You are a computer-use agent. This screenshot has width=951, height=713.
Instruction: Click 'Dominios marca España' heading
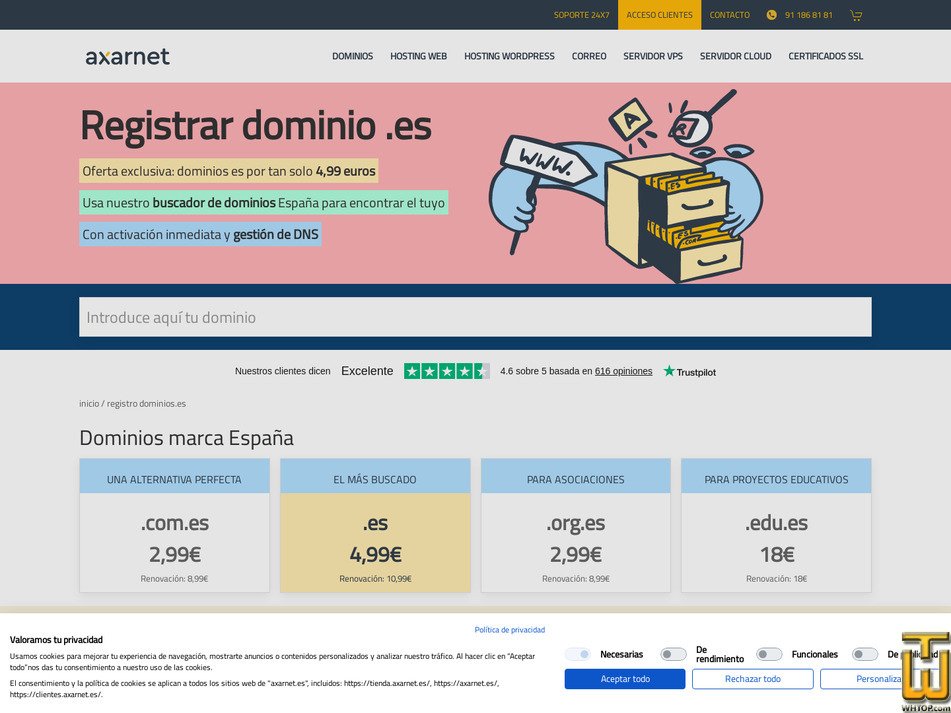tap(186, 438)
